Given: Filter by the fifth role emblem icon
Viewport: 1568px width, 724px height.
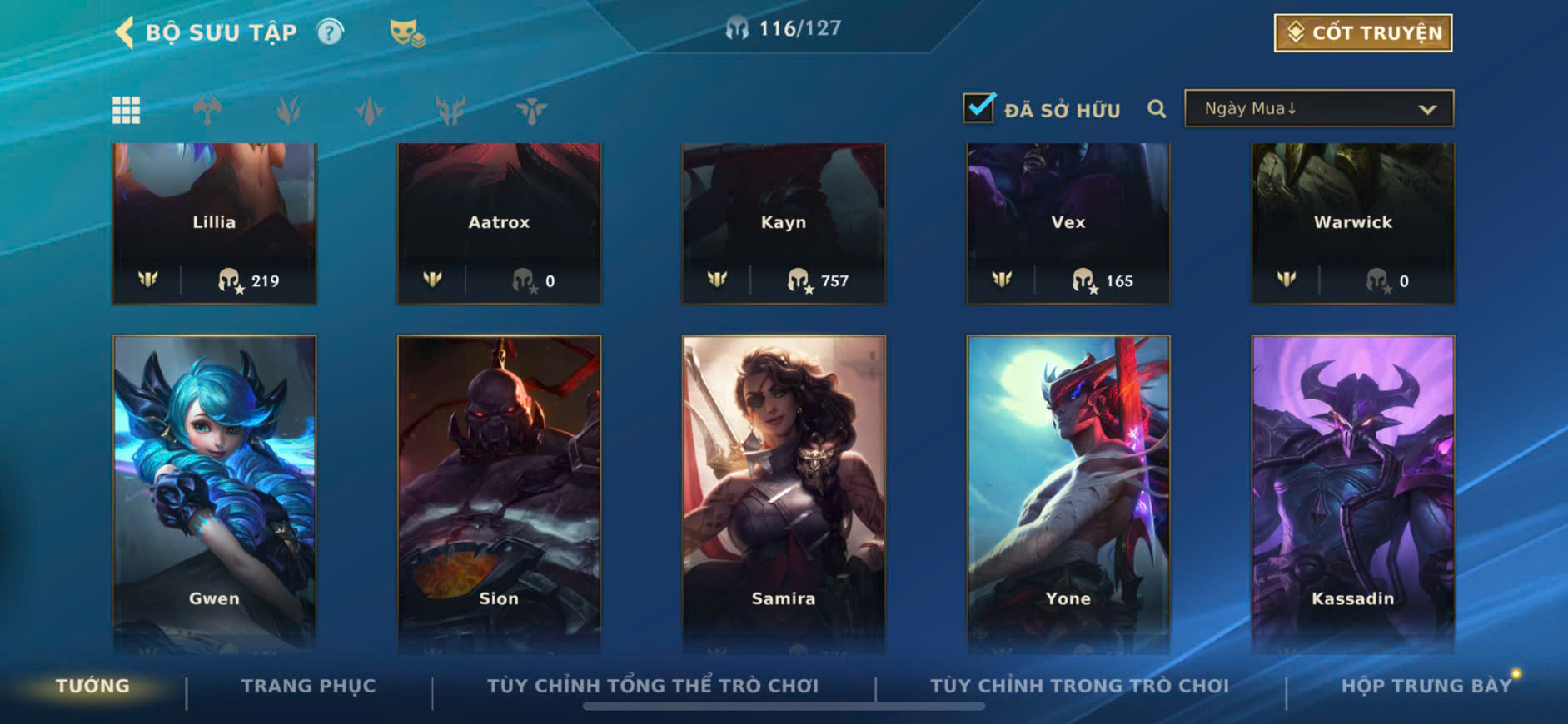Looking at the screenshot, I should tap(531, 110).
